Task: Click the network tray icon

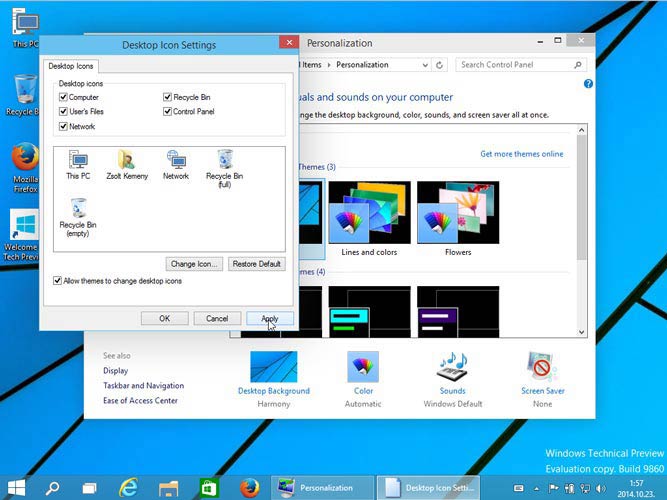Action: click(585, 489)
